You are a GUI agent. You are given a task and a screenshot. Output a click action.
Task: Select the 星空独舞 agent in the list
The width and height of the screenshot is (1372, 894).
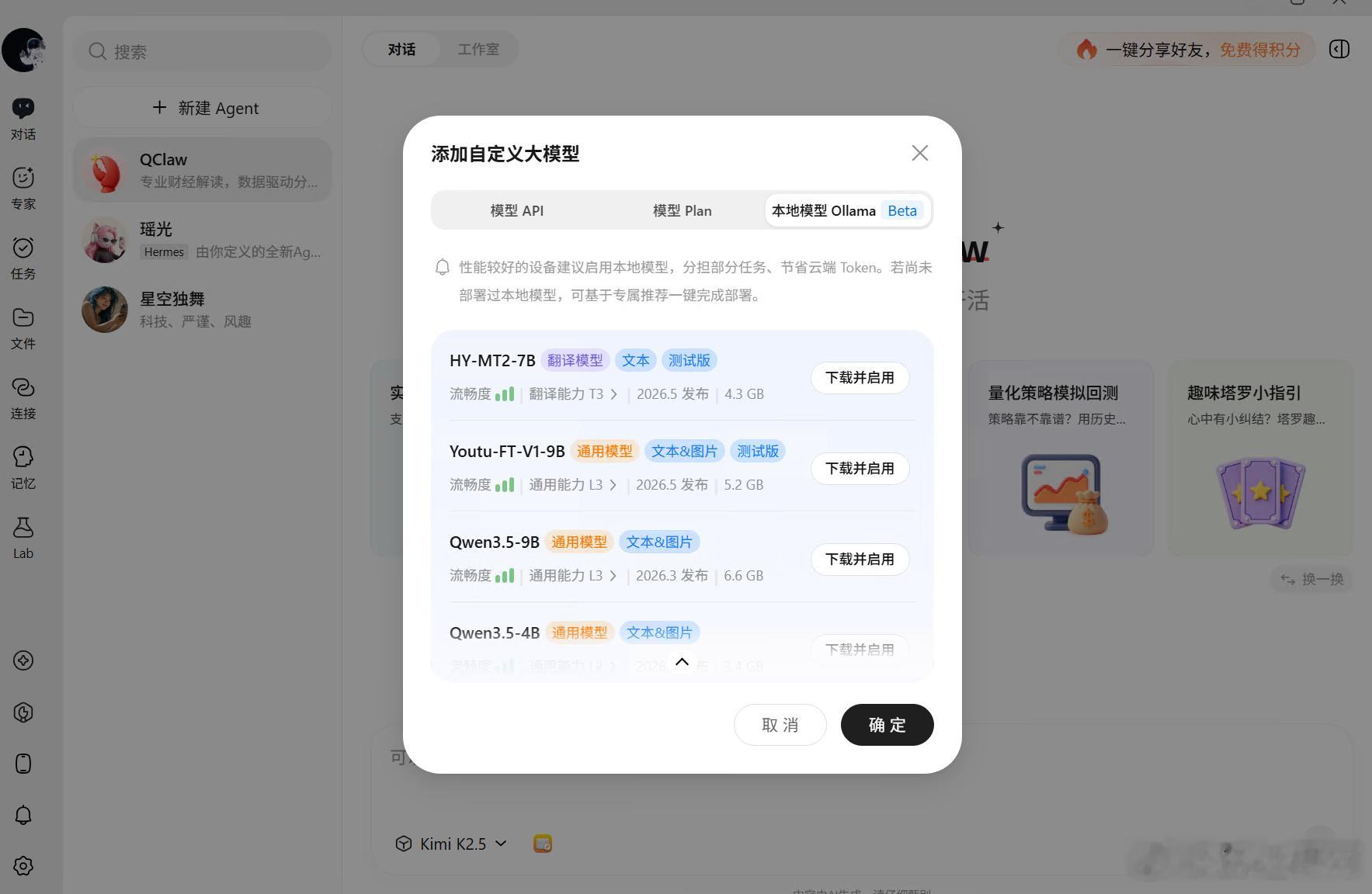tap(203, 310)
